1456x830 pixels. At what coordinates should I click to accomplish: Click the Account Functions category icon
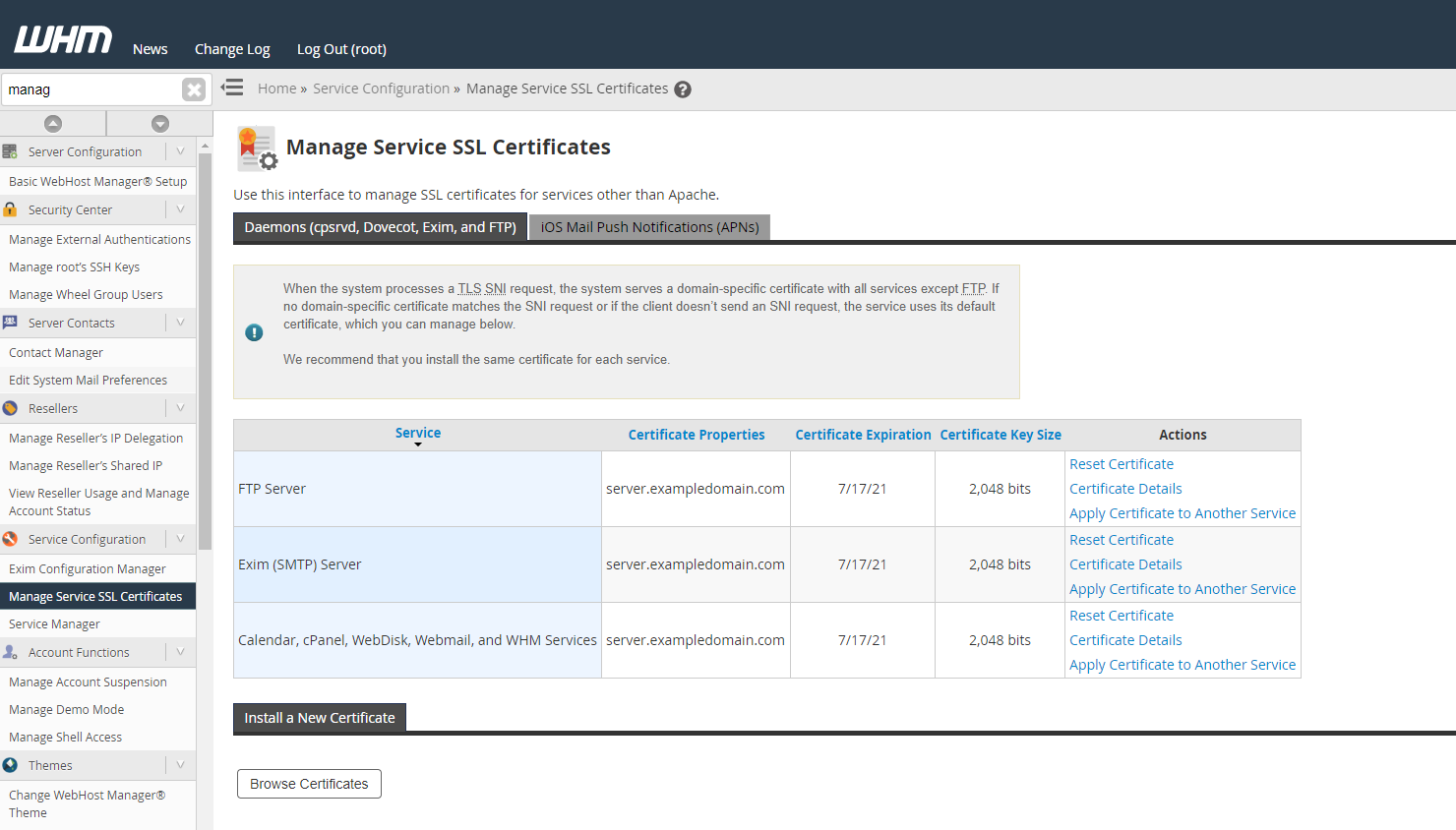[10, 652]
